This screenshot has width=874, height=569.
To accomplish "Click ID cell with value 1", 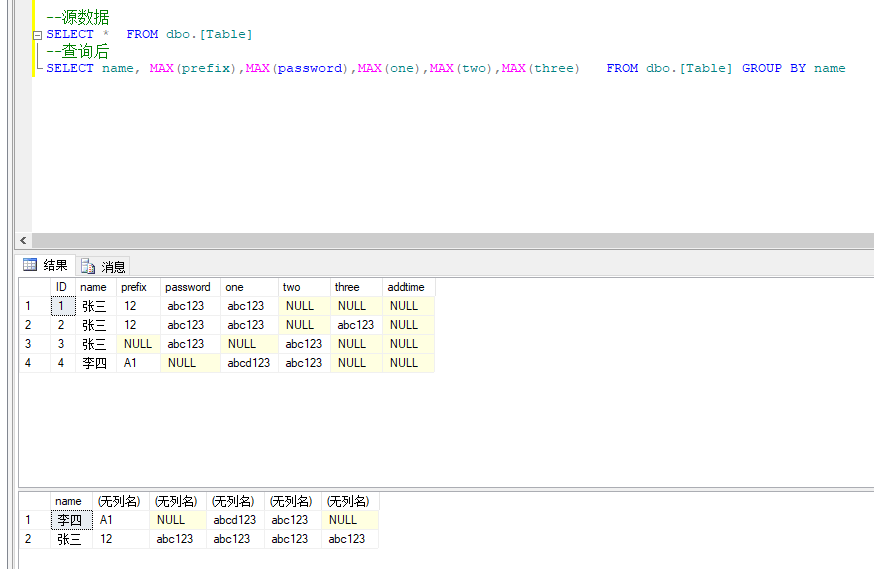I will click(63, 306).
